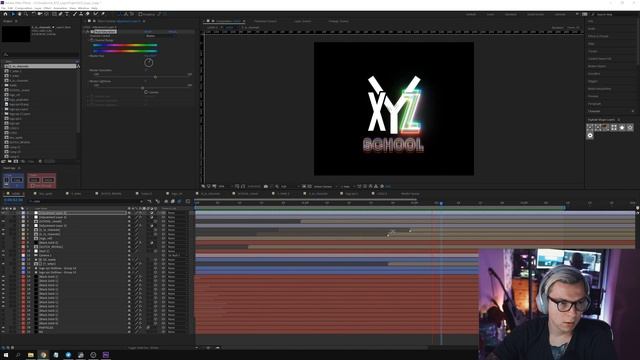Select the Pen tool

click(60, 14)
